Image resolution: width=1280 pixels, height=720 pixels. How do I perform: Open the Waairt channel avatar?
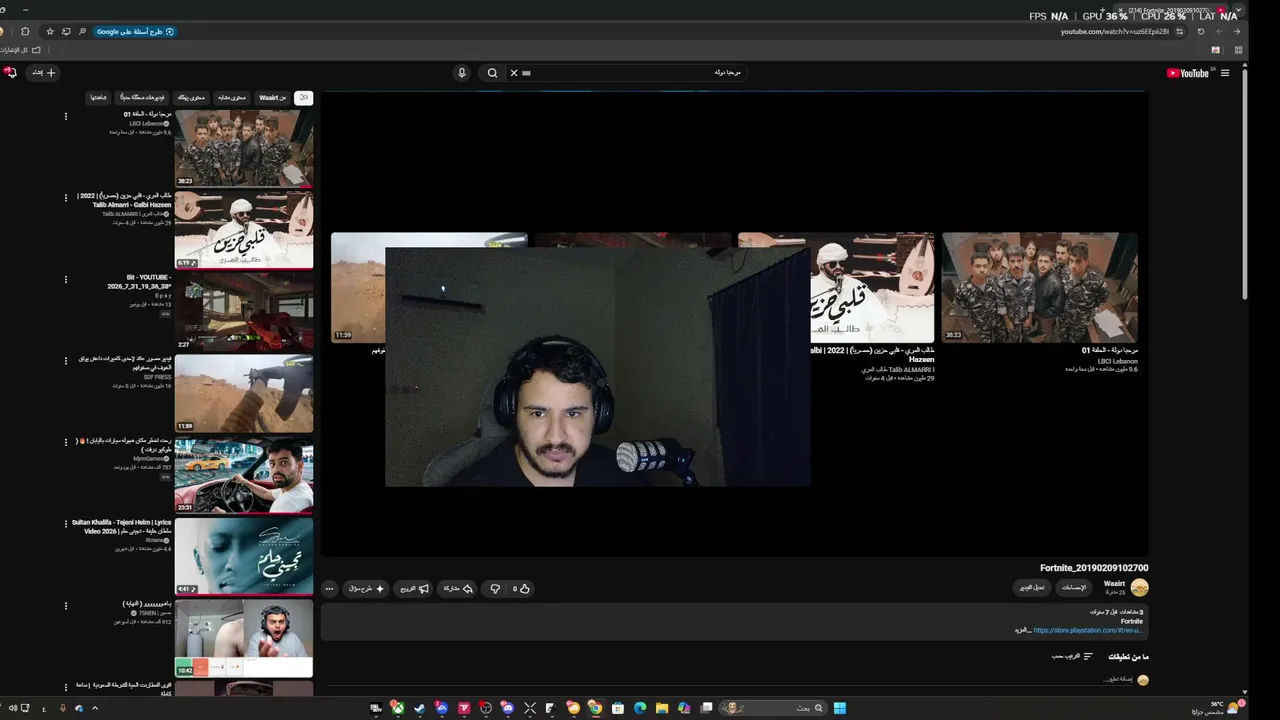pyautogui.click(x=1139, y=588)
